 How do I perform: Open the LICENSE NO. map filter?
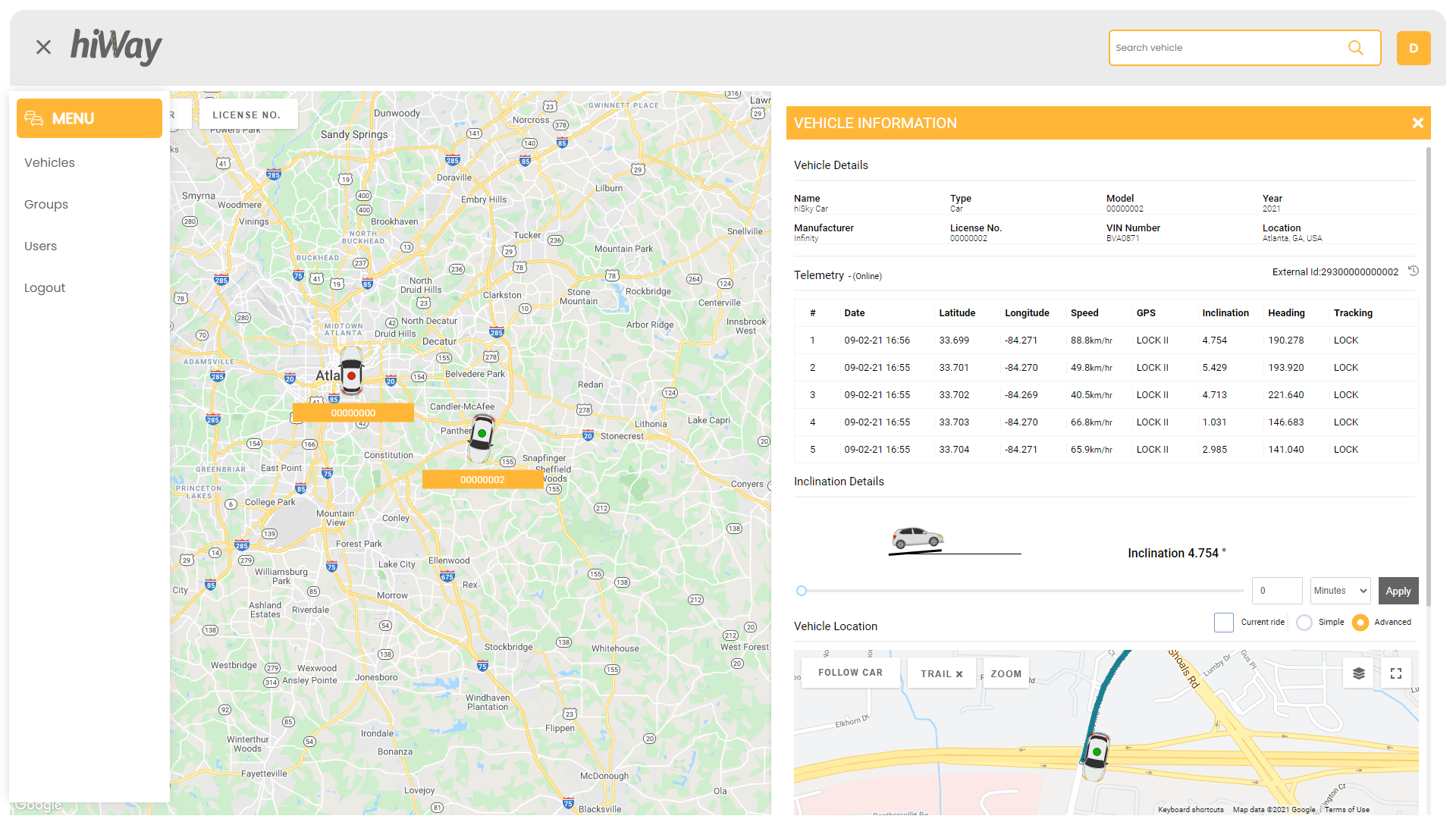(x=247, y=115)
